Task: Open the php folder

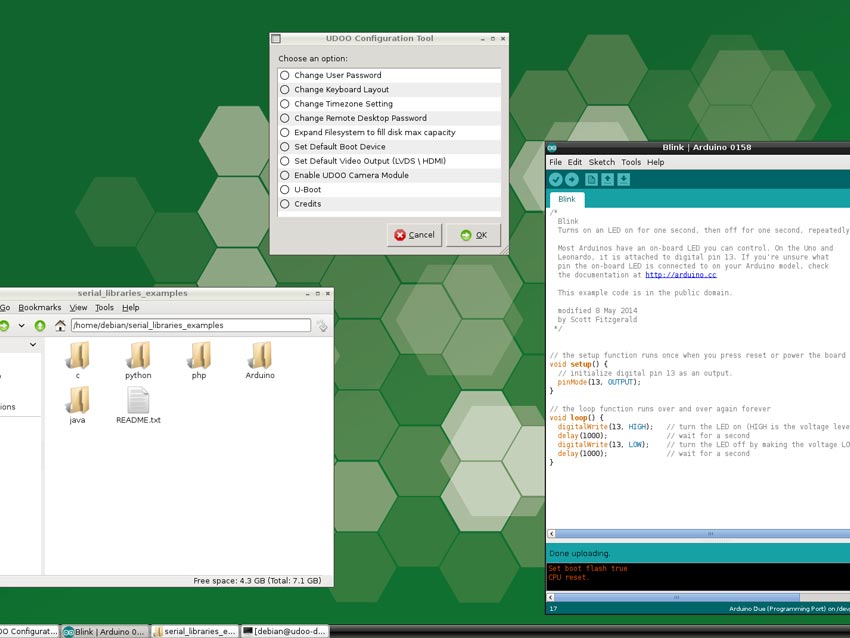Action: (x=199, y=360)
